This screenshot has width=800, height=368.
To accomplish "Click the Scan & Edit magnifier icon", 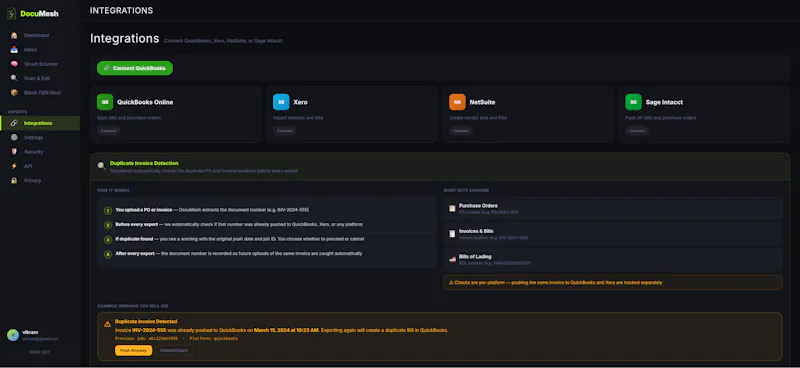I will pos(14,78).
